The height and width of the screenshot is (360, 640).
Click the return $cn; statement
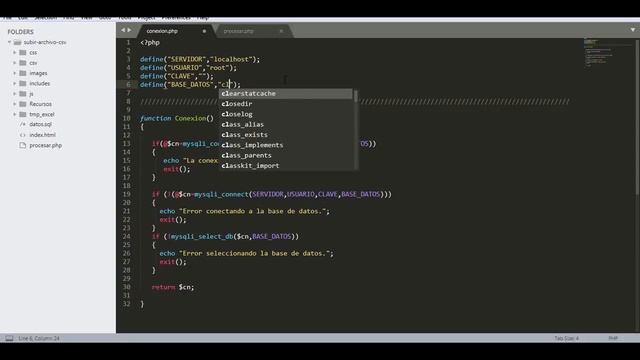tap(173, 287)
